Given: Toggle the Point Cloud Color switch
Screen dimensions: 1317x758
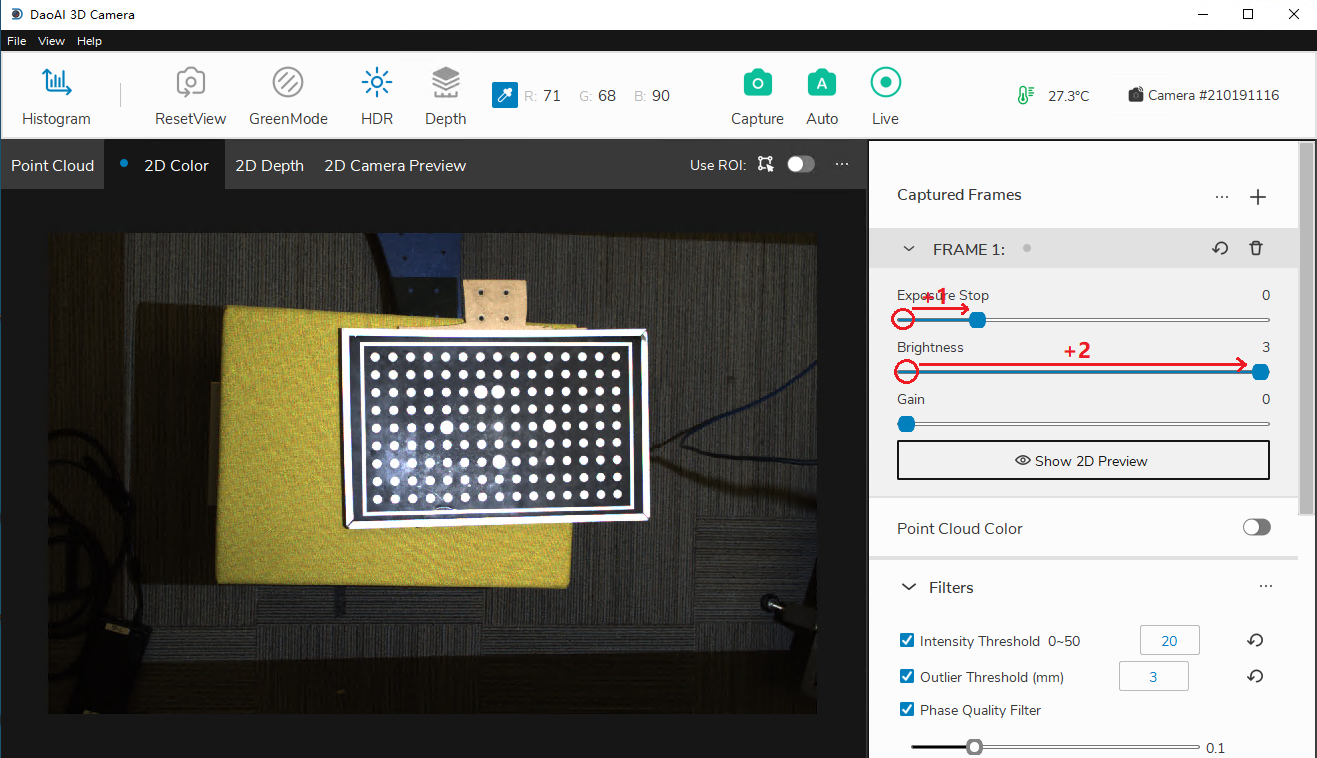Looking at the screenshot, I should 1256,528.
